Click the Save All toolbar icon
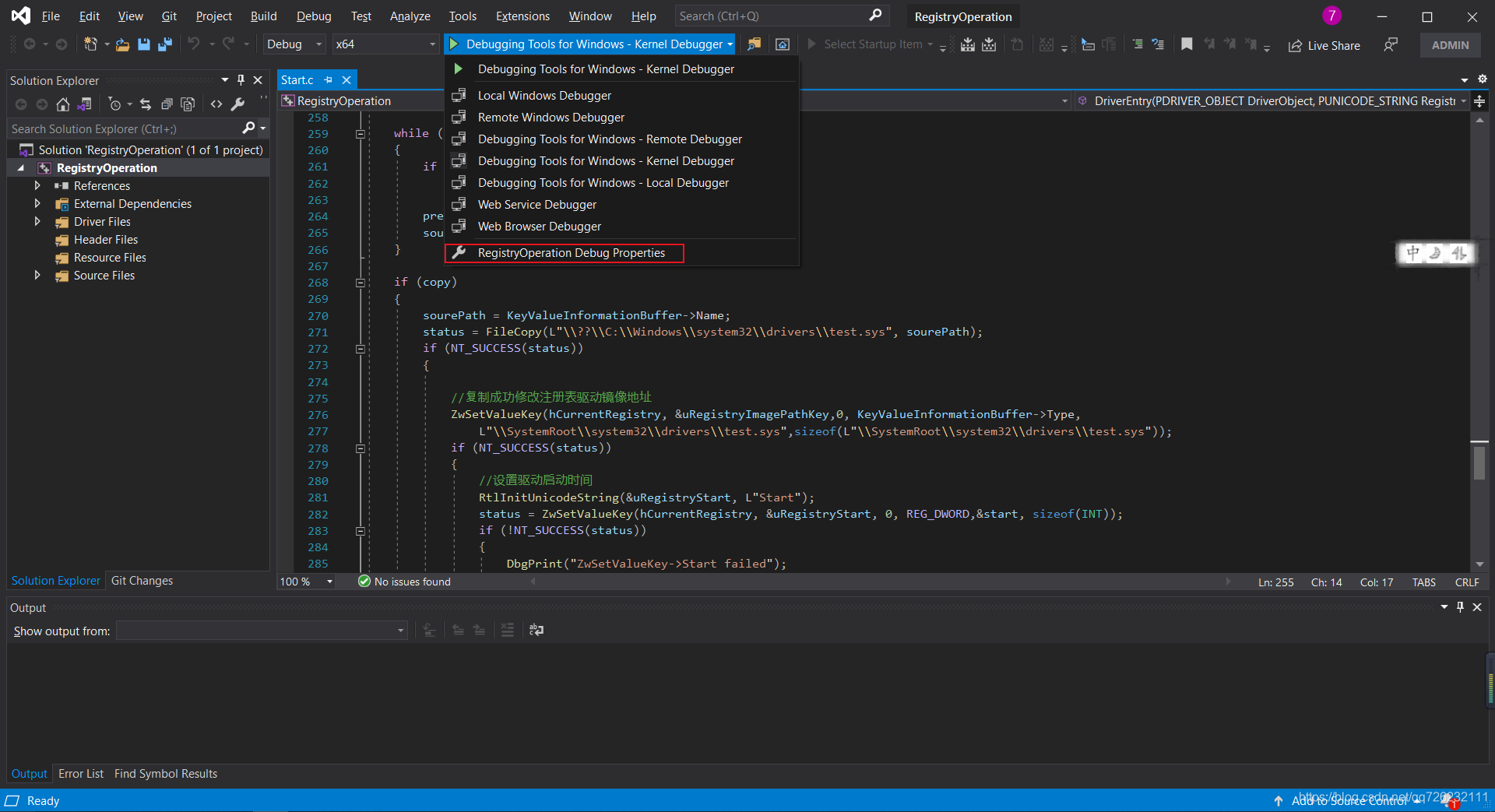 (164, 44)
